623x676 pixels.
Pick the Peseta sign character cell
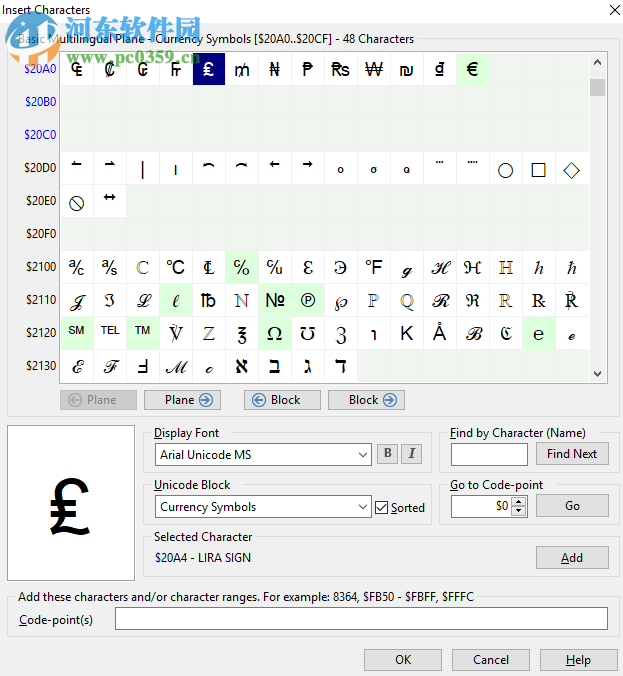pyautogui.click(x=307, y=69)
